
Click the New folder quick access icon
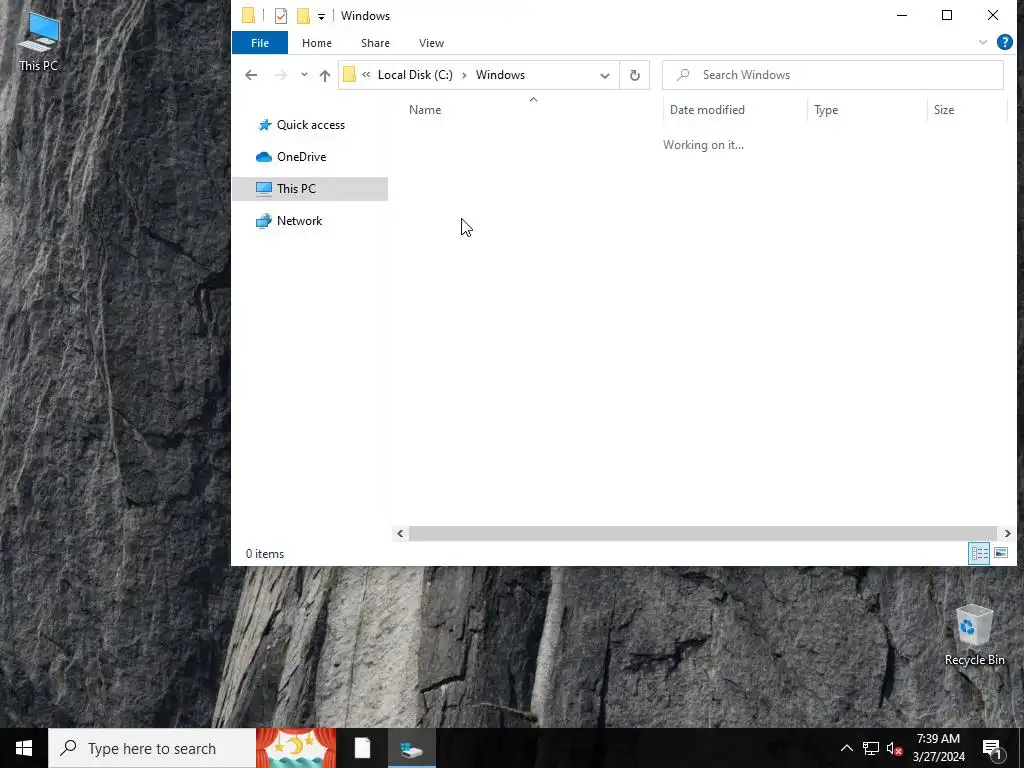point(303,16)
